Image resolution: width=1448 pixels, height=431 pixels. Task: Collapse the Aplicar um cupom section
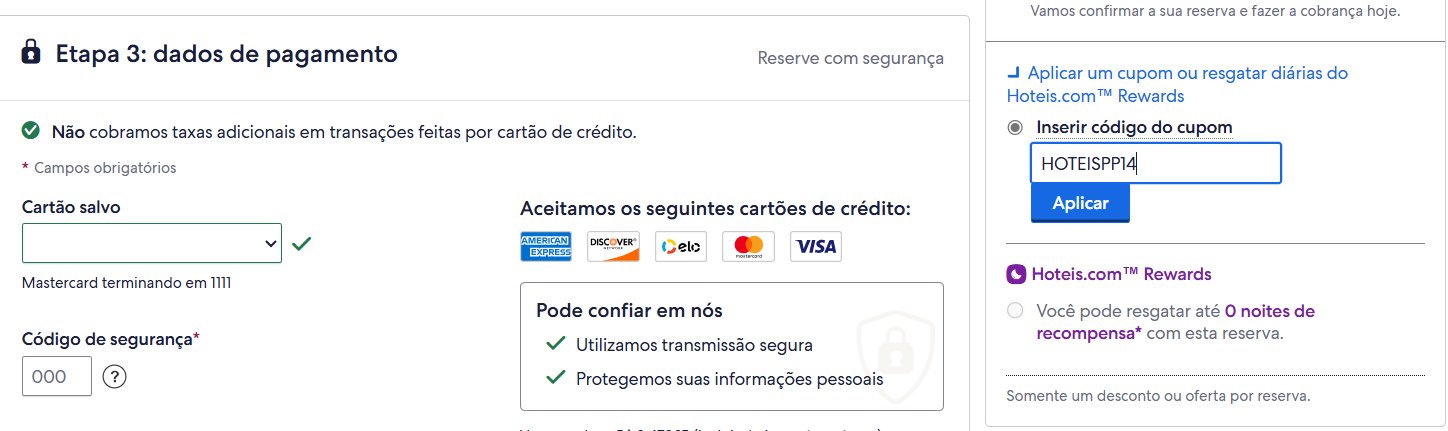click(1177, 85)
